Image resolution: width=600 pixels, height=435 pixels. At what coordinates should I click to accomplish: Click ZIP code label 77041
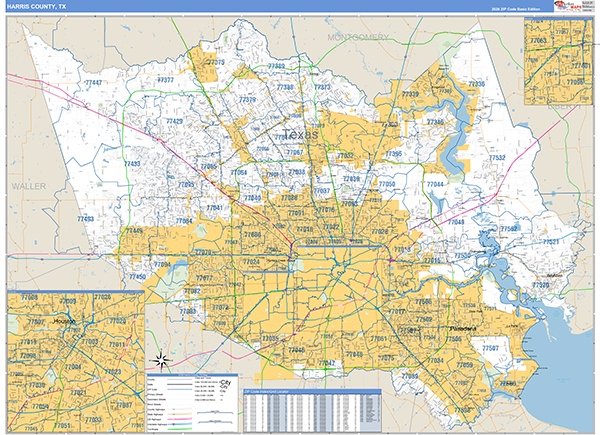215,208
